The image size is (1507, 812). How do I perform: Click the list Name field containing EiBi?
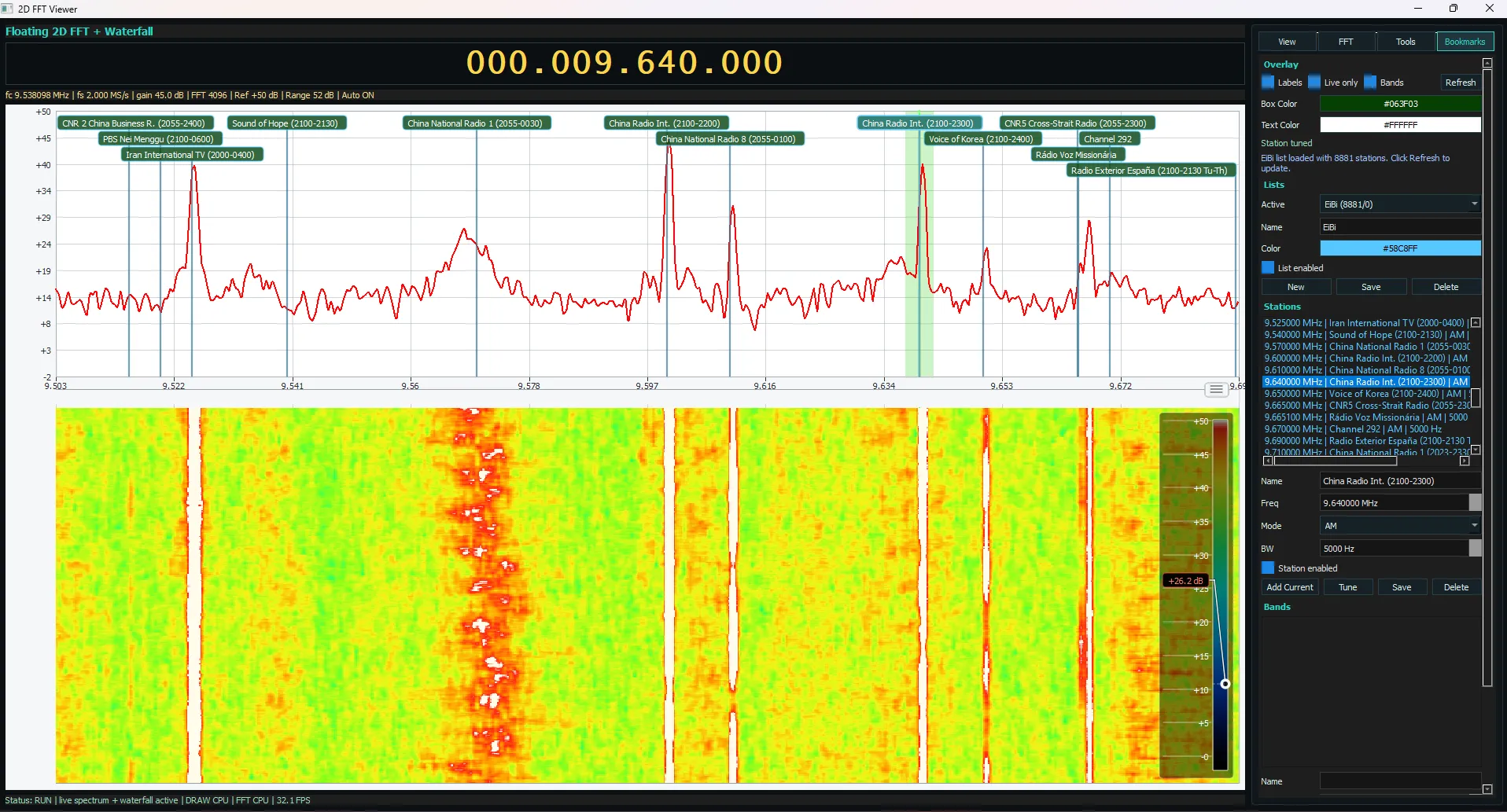1400,227
